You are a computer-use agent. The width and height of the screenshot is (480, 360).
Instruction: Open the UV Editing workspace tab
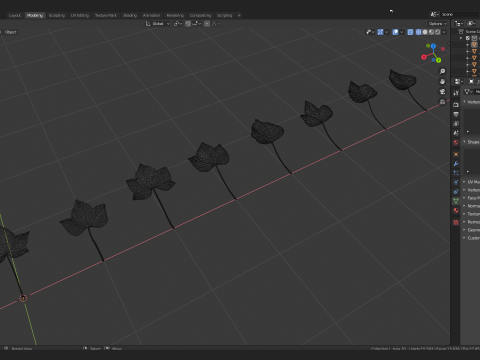80,15
